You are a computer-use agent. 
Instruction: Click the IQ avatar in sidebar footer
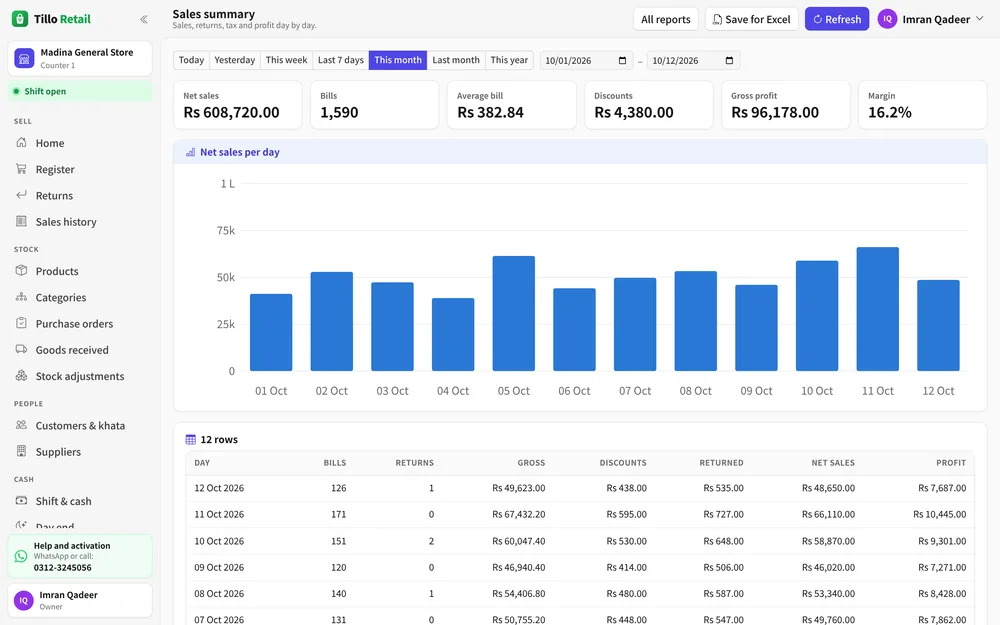tap(24, 600)
